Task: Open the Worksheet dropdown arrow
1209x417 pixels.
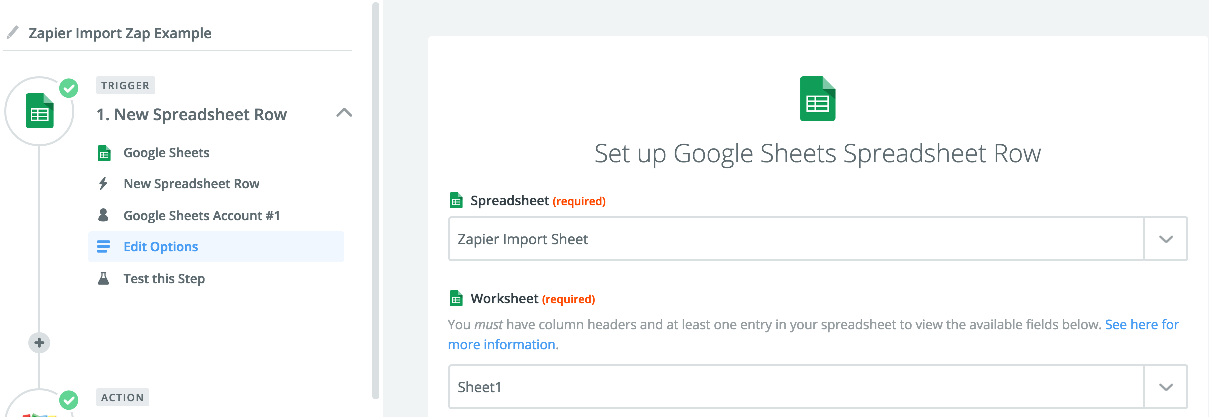Action: coord(1165,386)
